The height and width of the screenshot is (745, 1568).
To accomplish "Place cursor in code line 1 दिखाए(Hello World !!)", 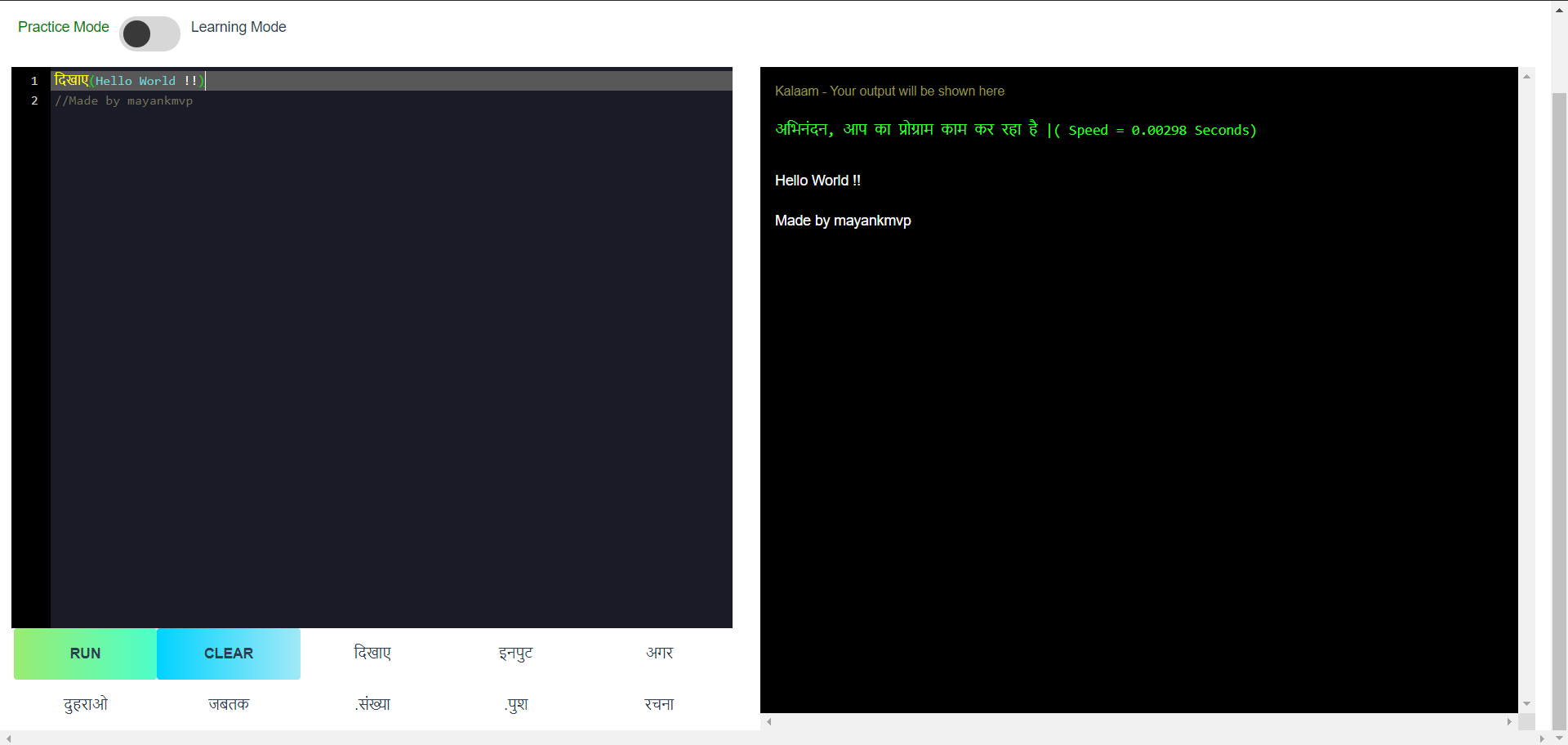I will [x=130, y=81].
